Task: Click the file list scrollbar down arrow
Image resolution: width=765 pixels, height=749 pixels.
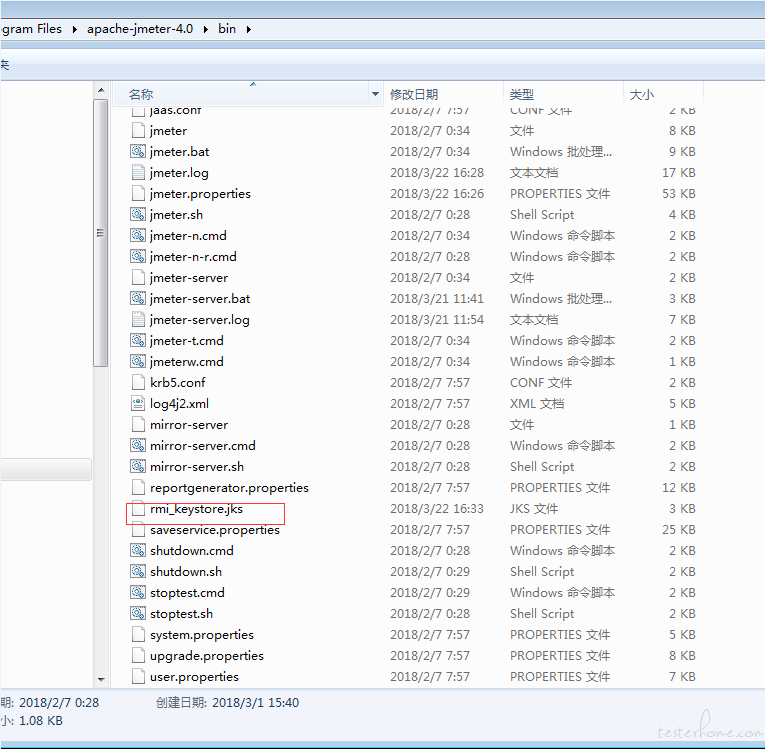Action: coord(101,678)
